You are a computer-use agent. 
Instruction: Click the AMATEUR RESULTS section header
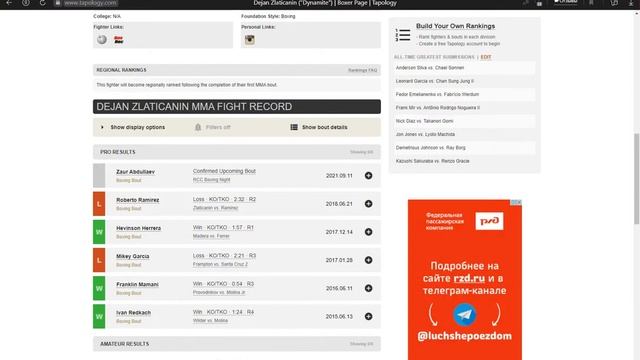pos(237,344)
